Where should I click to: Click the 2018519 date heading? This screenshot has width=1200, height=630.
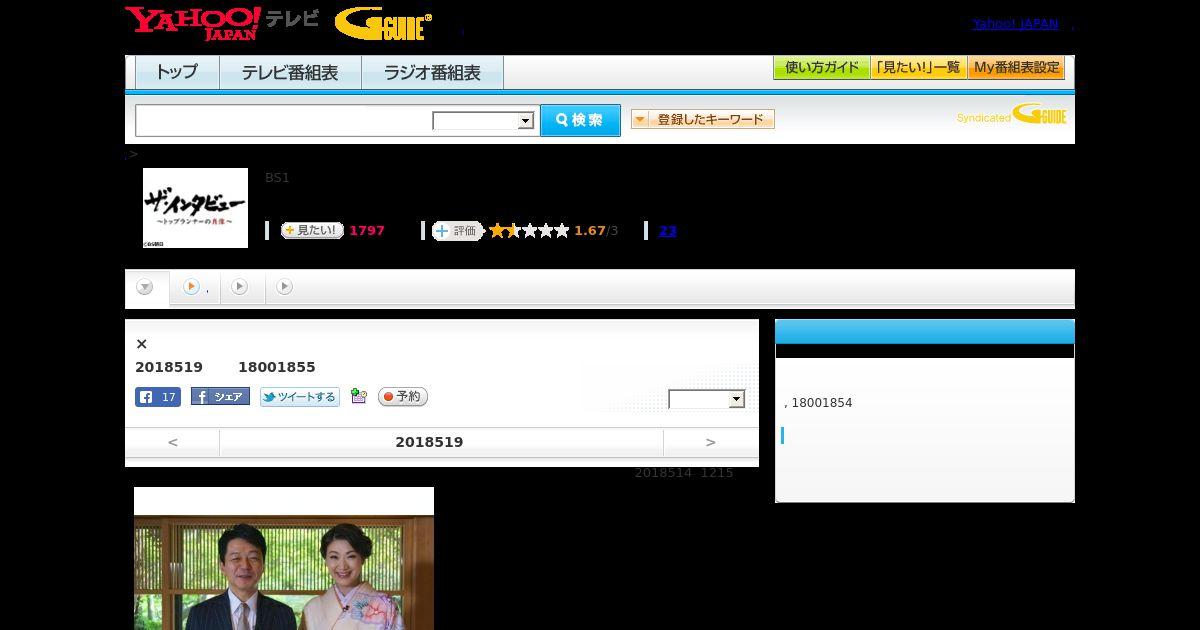click(429, 442)
